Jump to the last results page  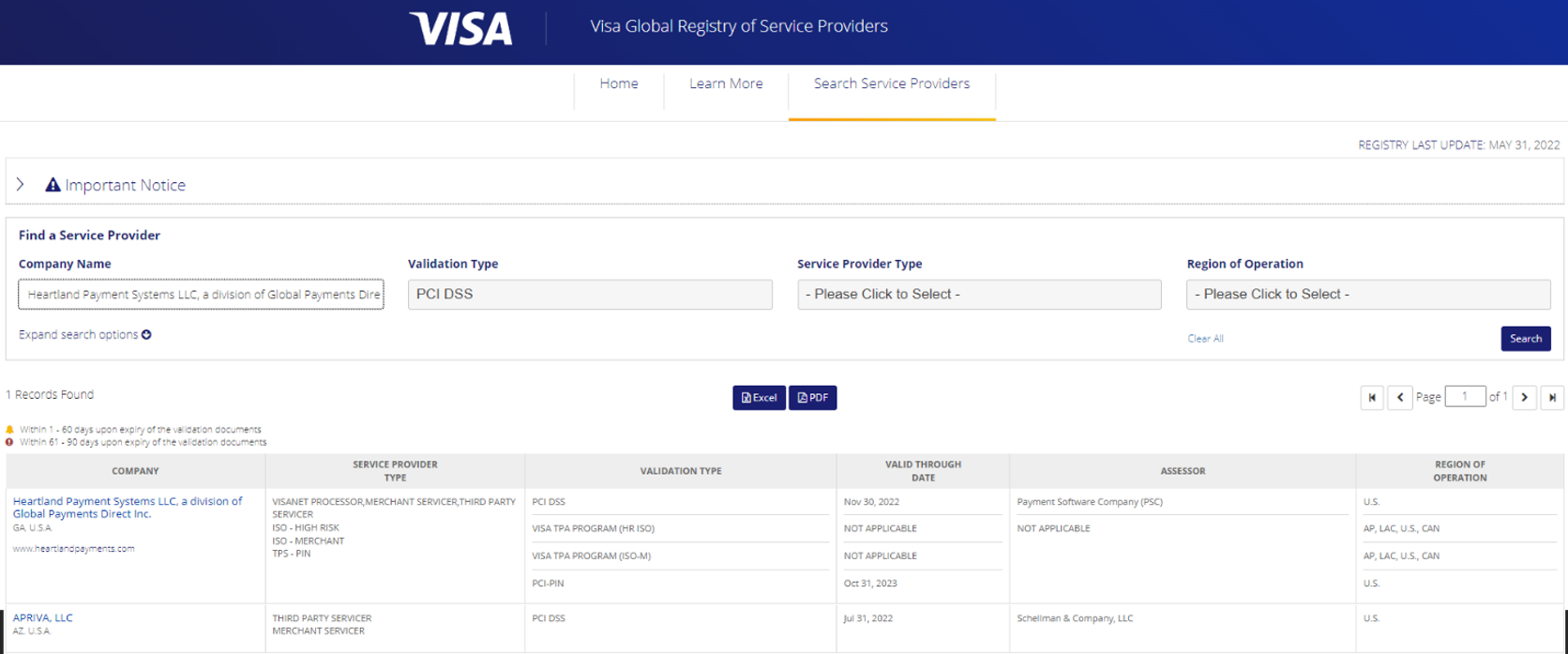pyautogui.click(x=1552, y=398)
